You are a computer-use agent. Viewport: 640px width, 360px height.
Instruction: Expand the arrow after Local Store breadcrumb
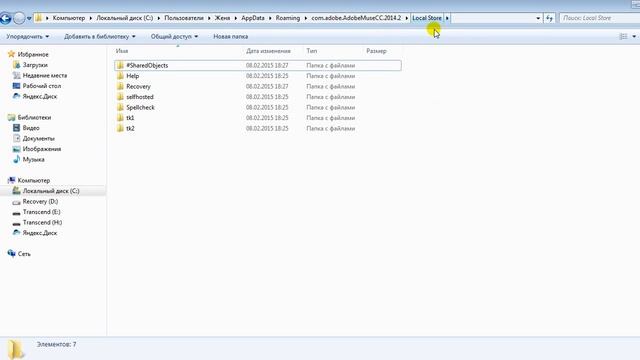pos(447,18)
